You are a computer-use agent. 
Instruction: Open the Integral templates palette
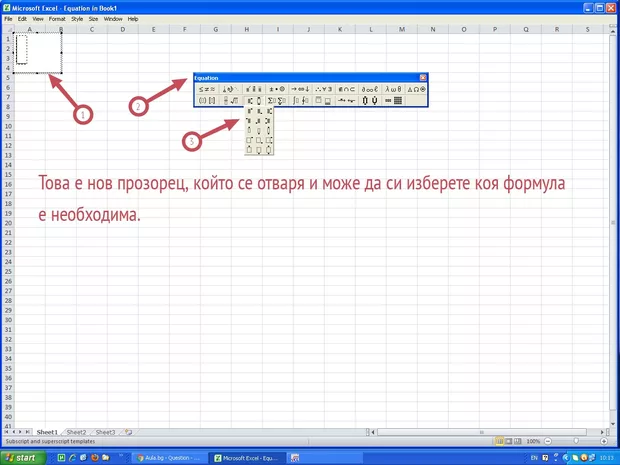300,101
